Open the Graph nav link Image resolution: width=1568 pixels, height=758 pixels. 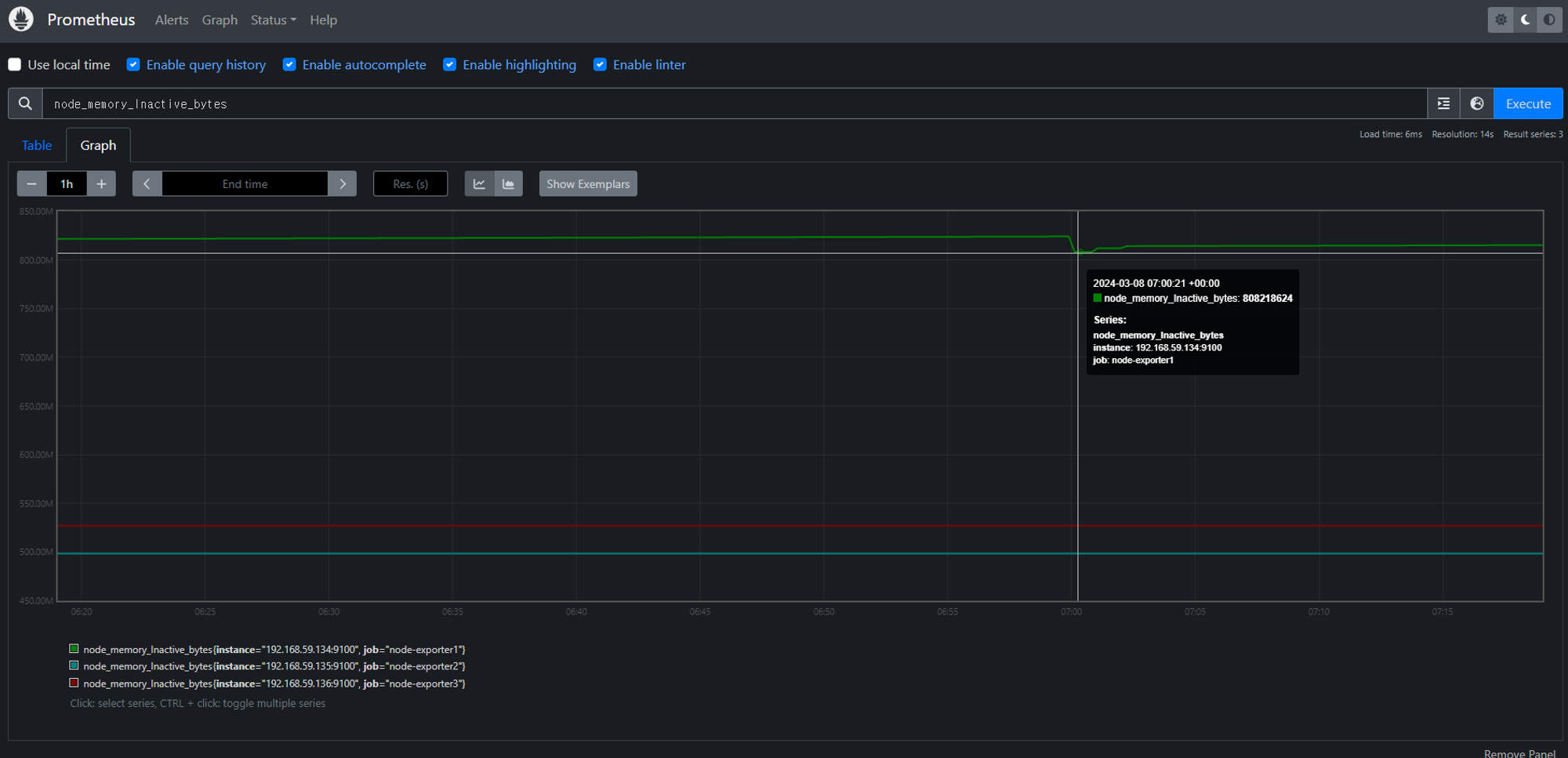point(220,20)
